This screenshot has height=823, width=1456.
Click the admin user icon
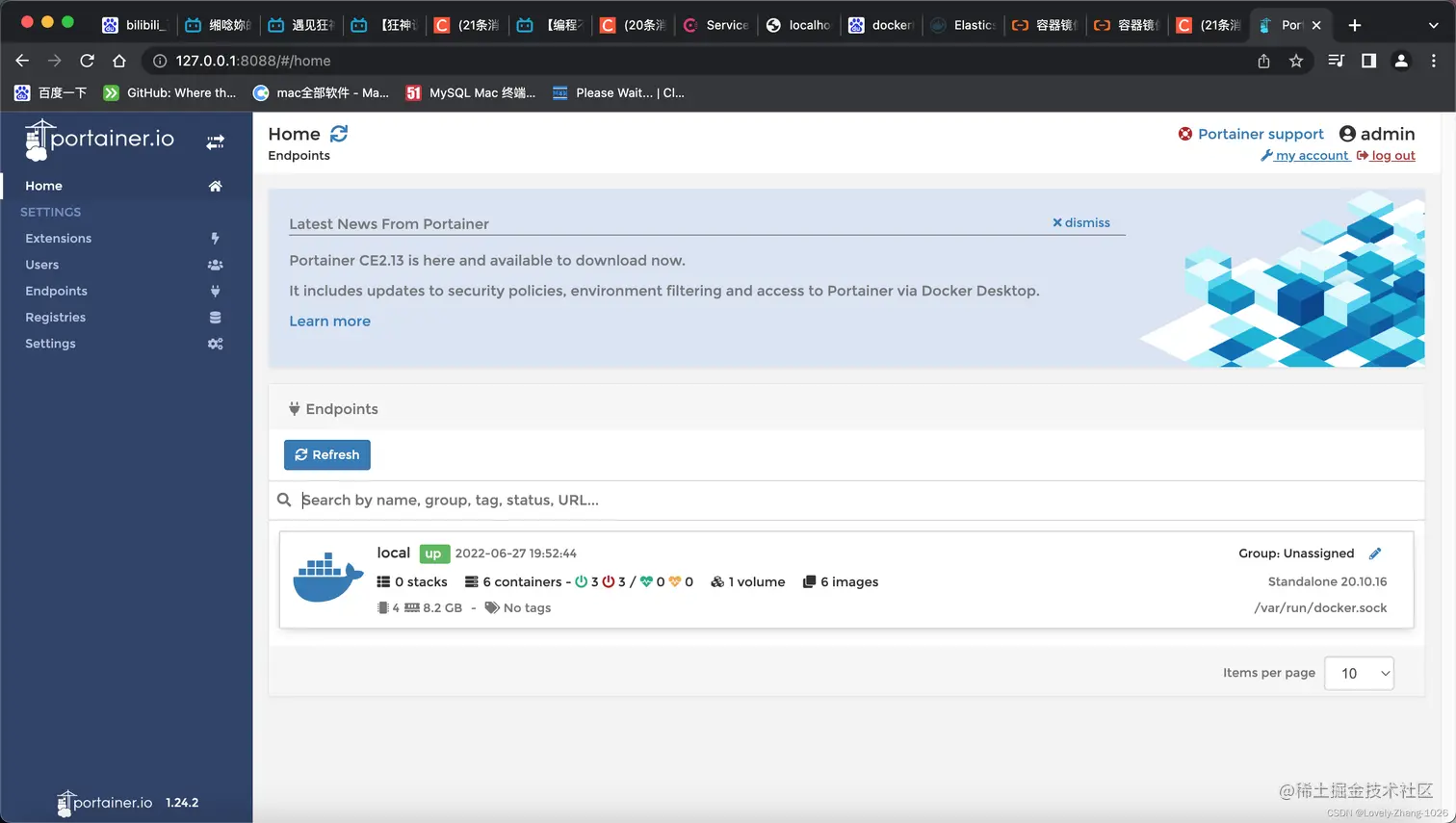point(1348,134)
